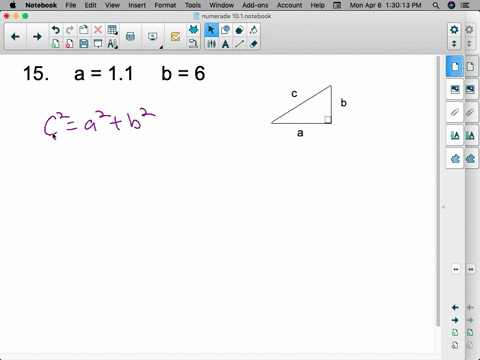This screenshot has height=360, width=480.
Task: Move toolbar using up-down arrows button
Action: (x=454, y=44)
